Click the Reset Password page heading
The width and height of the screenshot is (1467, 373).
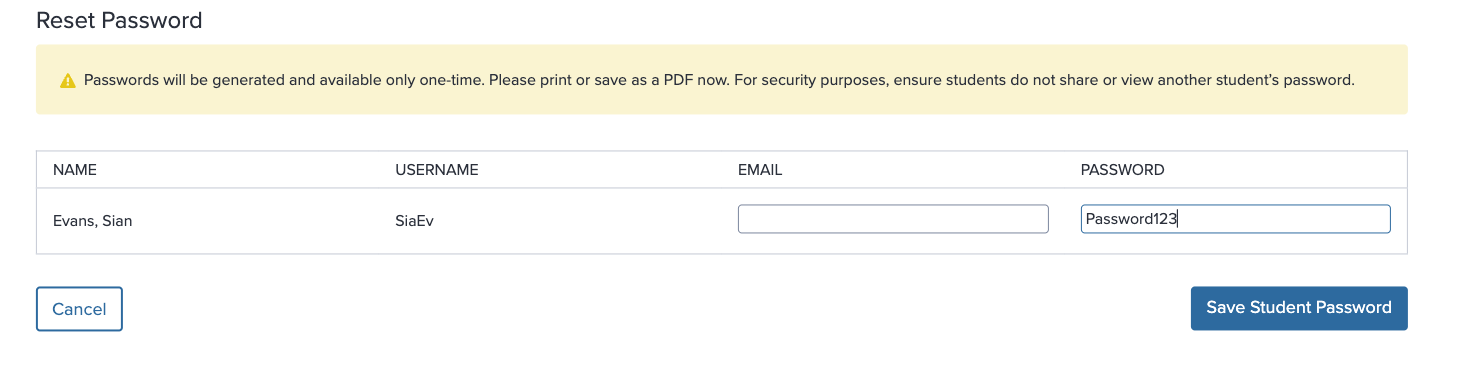(x=119, y=20)
